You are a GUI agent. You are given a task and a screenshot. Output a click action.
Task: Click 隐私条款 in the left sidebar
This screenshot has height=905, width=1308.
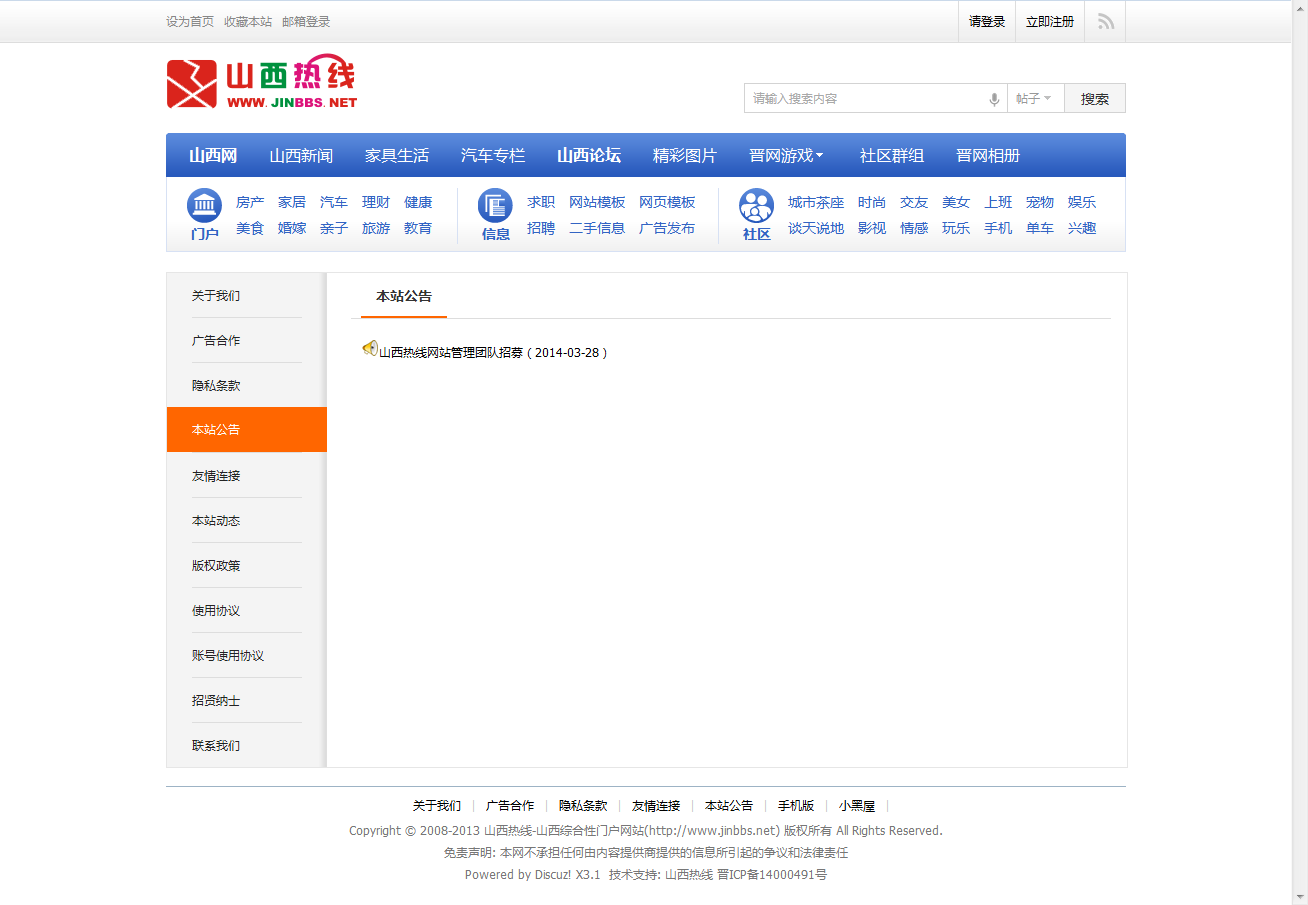tap(214, 385)
